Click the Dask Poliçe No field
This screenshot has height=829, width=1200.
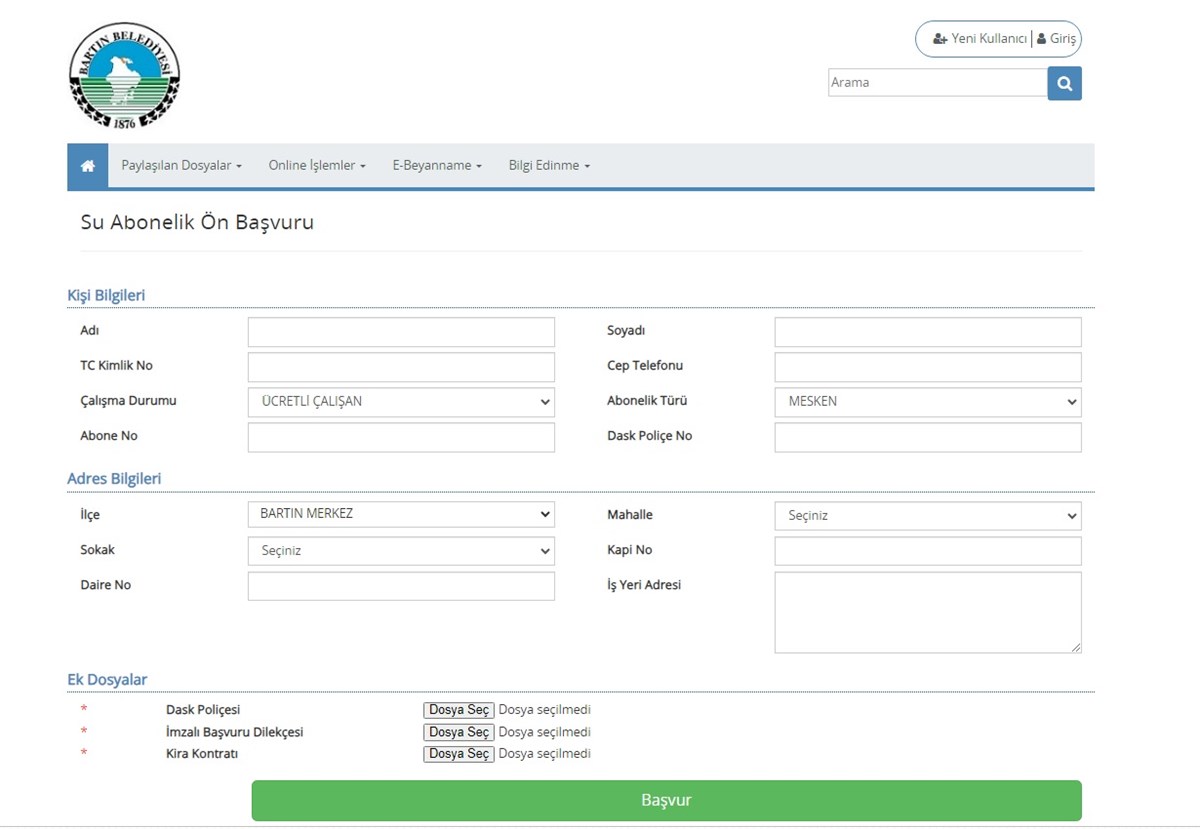[x=928, y=437]
